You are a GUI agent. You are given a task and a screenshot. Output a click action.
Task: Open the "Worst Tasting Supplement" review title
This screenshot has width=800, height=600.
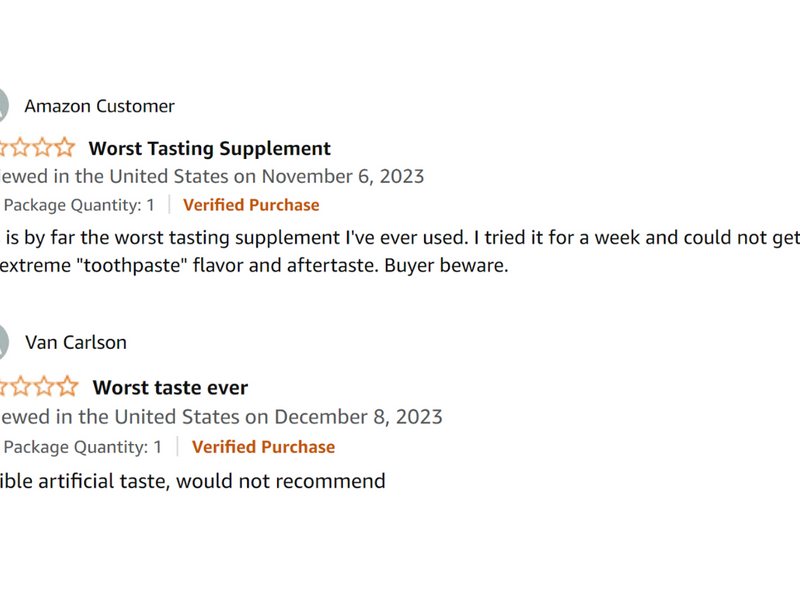210,149
